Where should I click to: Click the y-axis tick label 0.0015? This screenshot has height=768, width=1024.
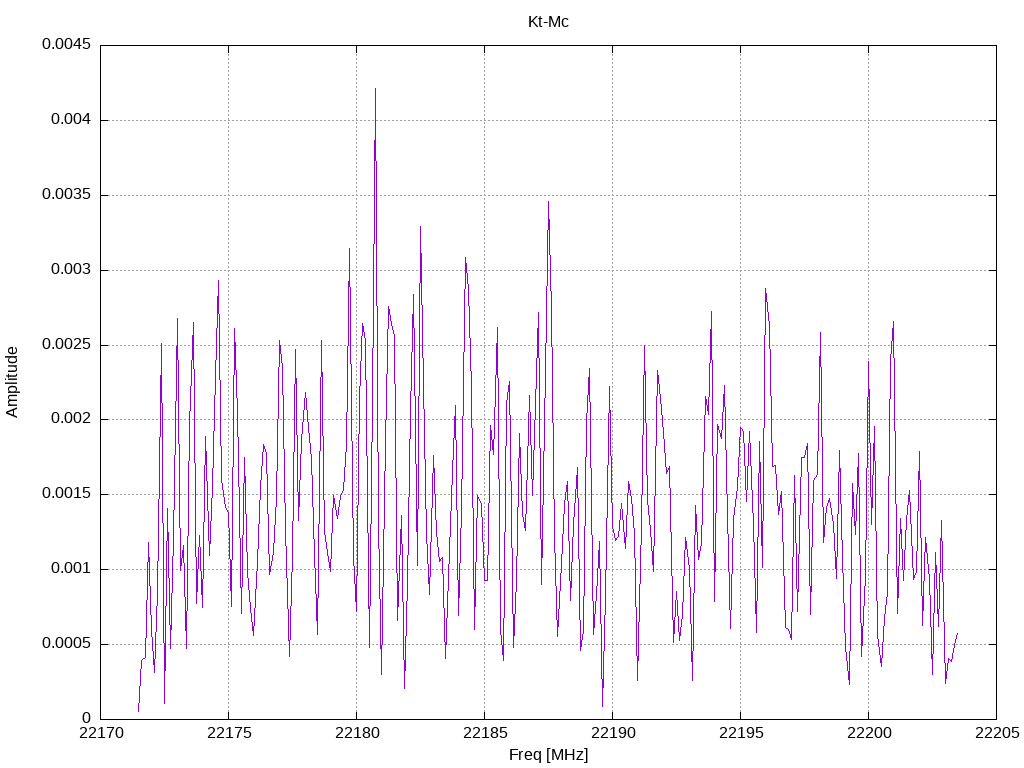coord(67,494)
